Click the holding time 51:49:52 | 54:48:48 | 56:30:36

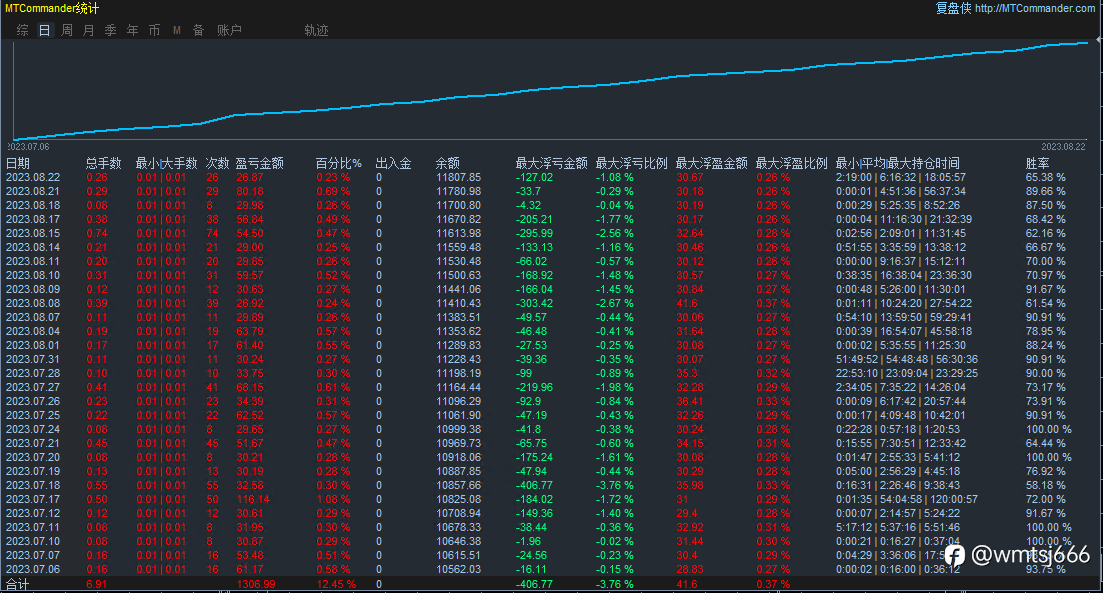click(x=907, y=359)
